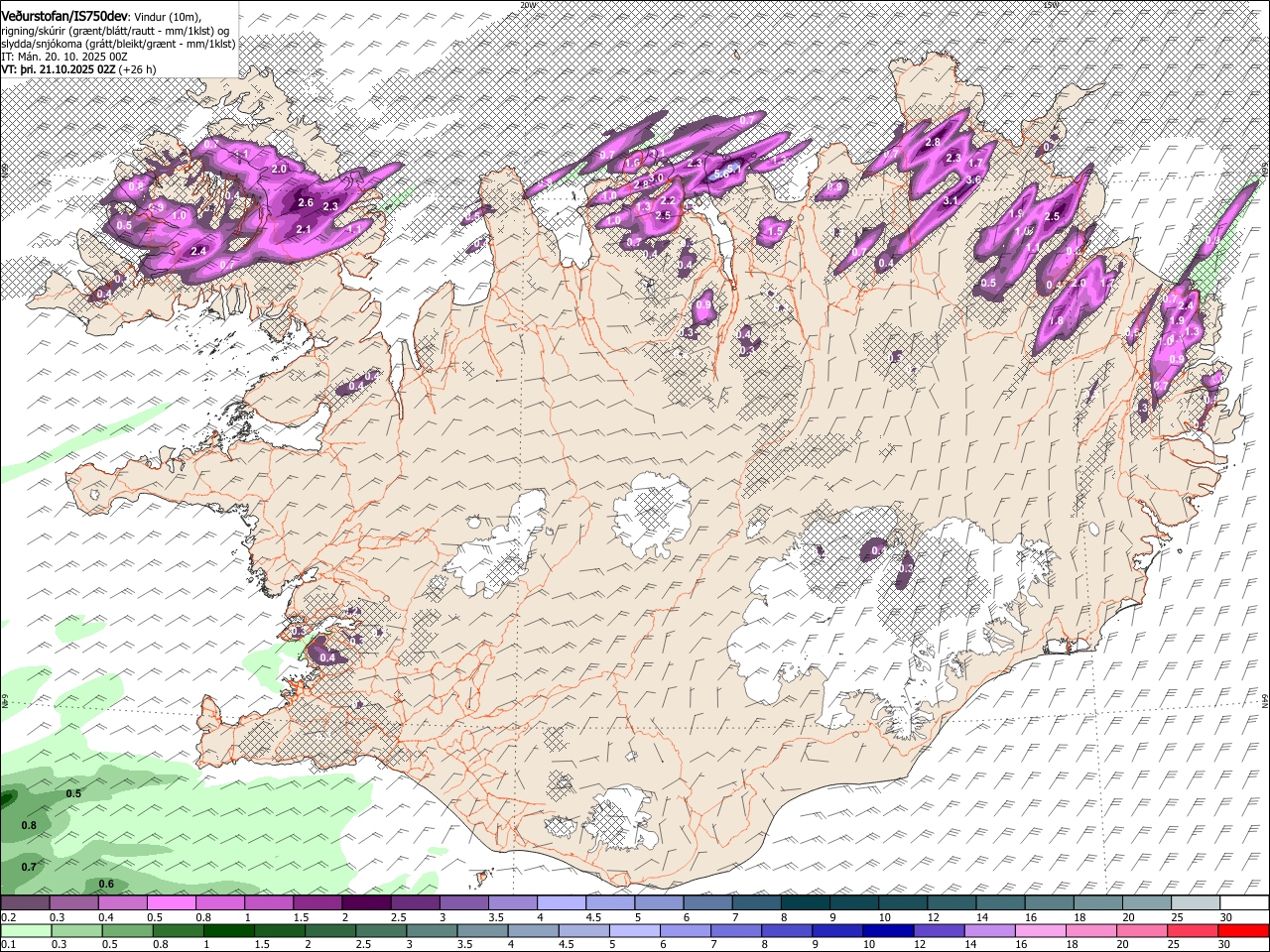This screenshot has height=952, width=1270.
Task: Click the 10 label on the bottom legend
Action: (868, 945)
